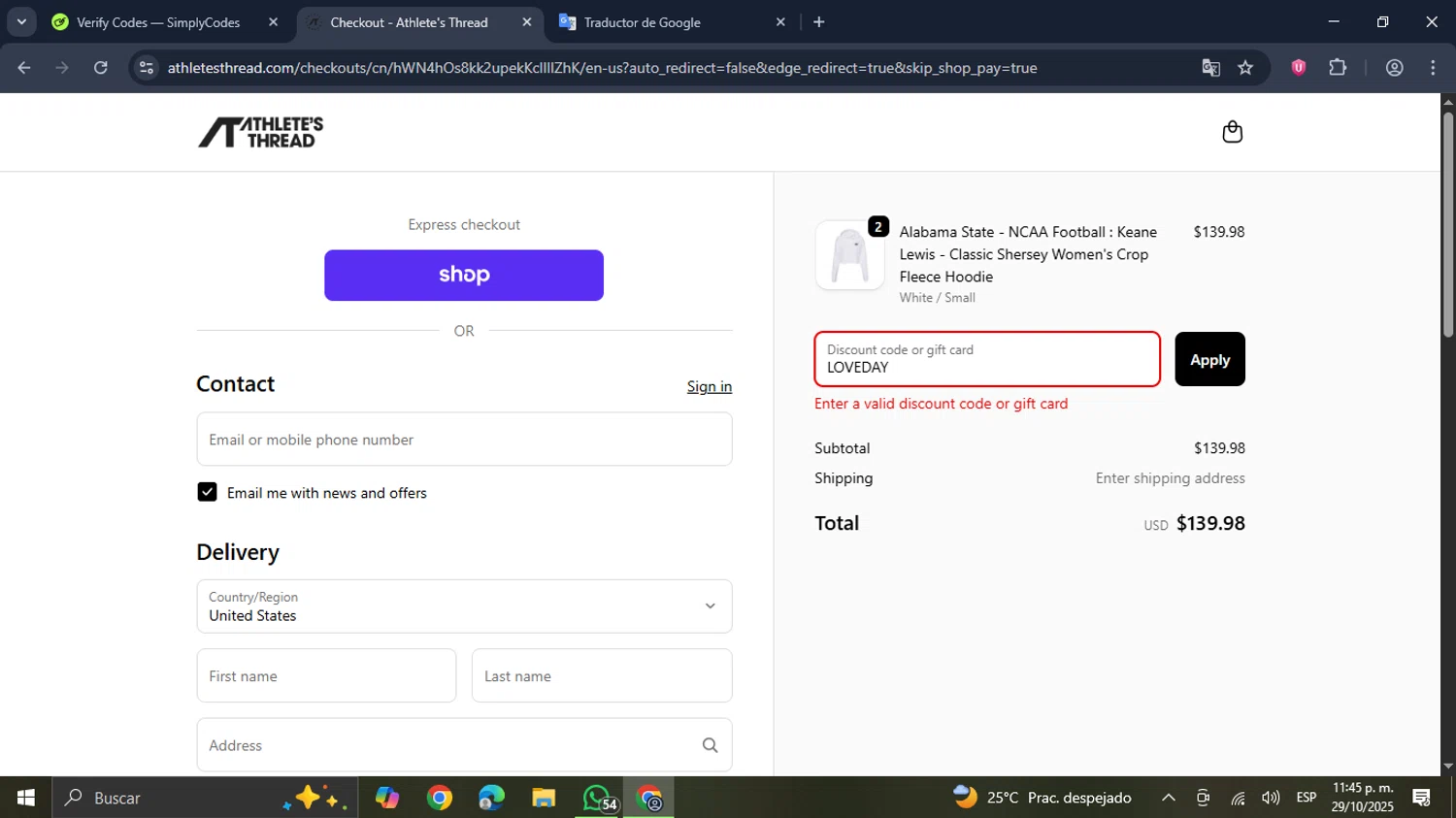1456x818 pixels.
Task: Open the shopping bag cart icon
Action: pyautogui.click(x=1232, y=132)
